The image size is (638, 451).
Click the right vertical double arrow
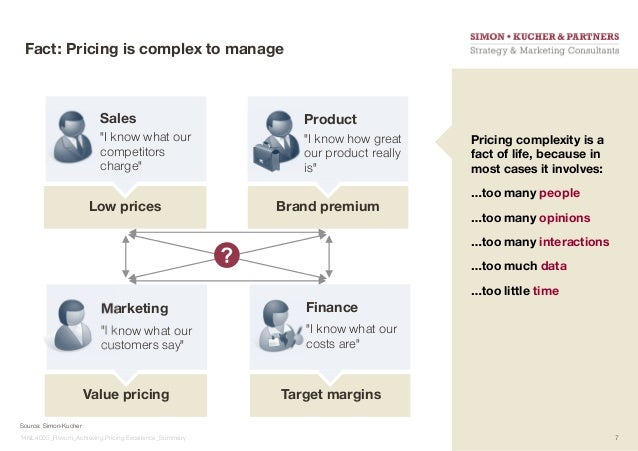[329, 256]
